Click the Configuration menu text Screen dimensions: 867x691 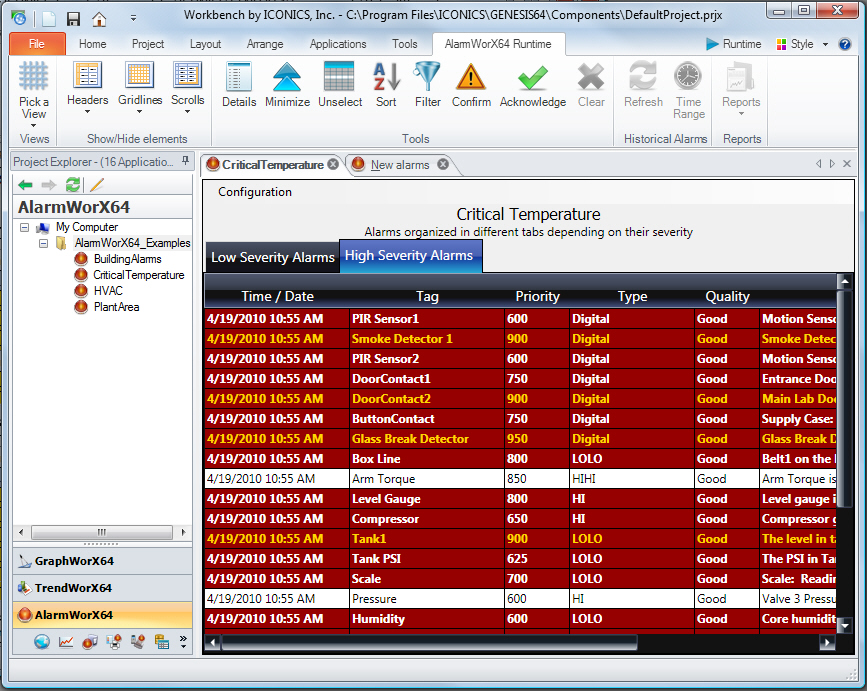tap(255, 192)
